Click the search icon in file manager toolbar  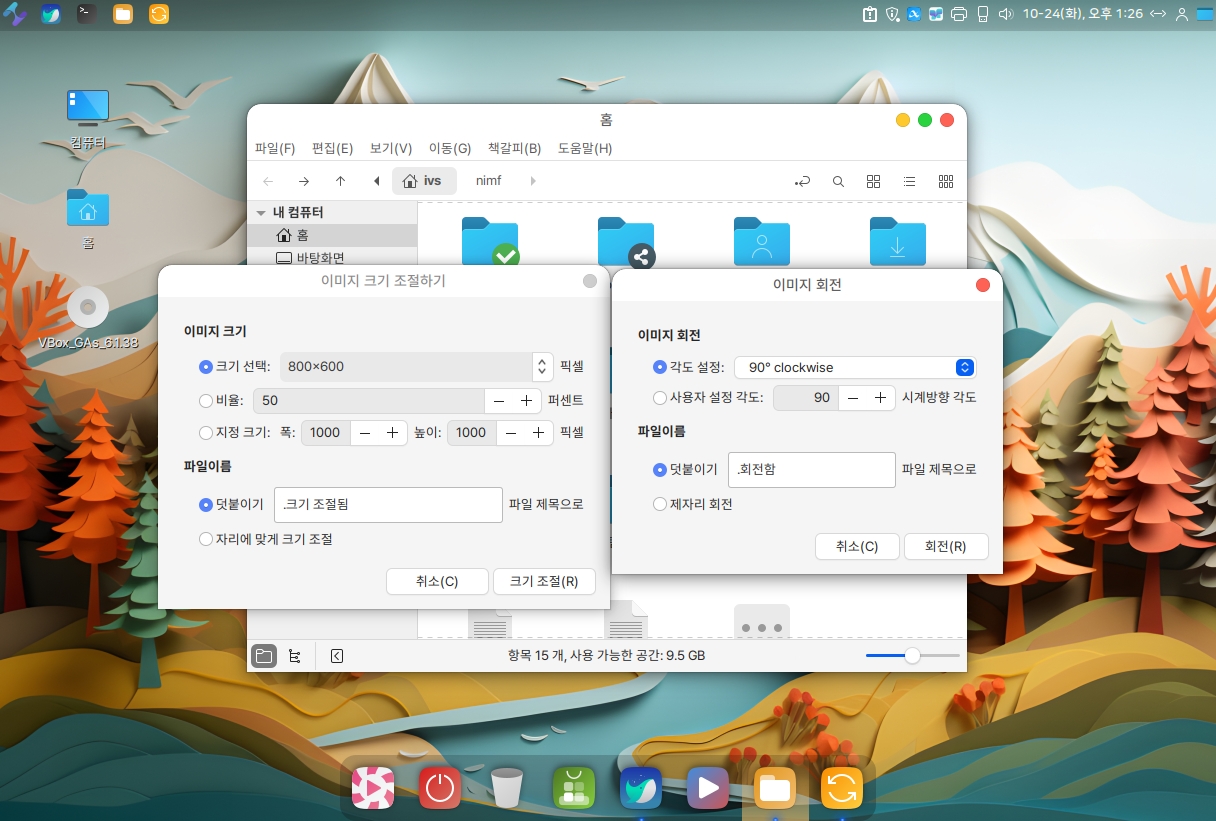tap(838, 181)
